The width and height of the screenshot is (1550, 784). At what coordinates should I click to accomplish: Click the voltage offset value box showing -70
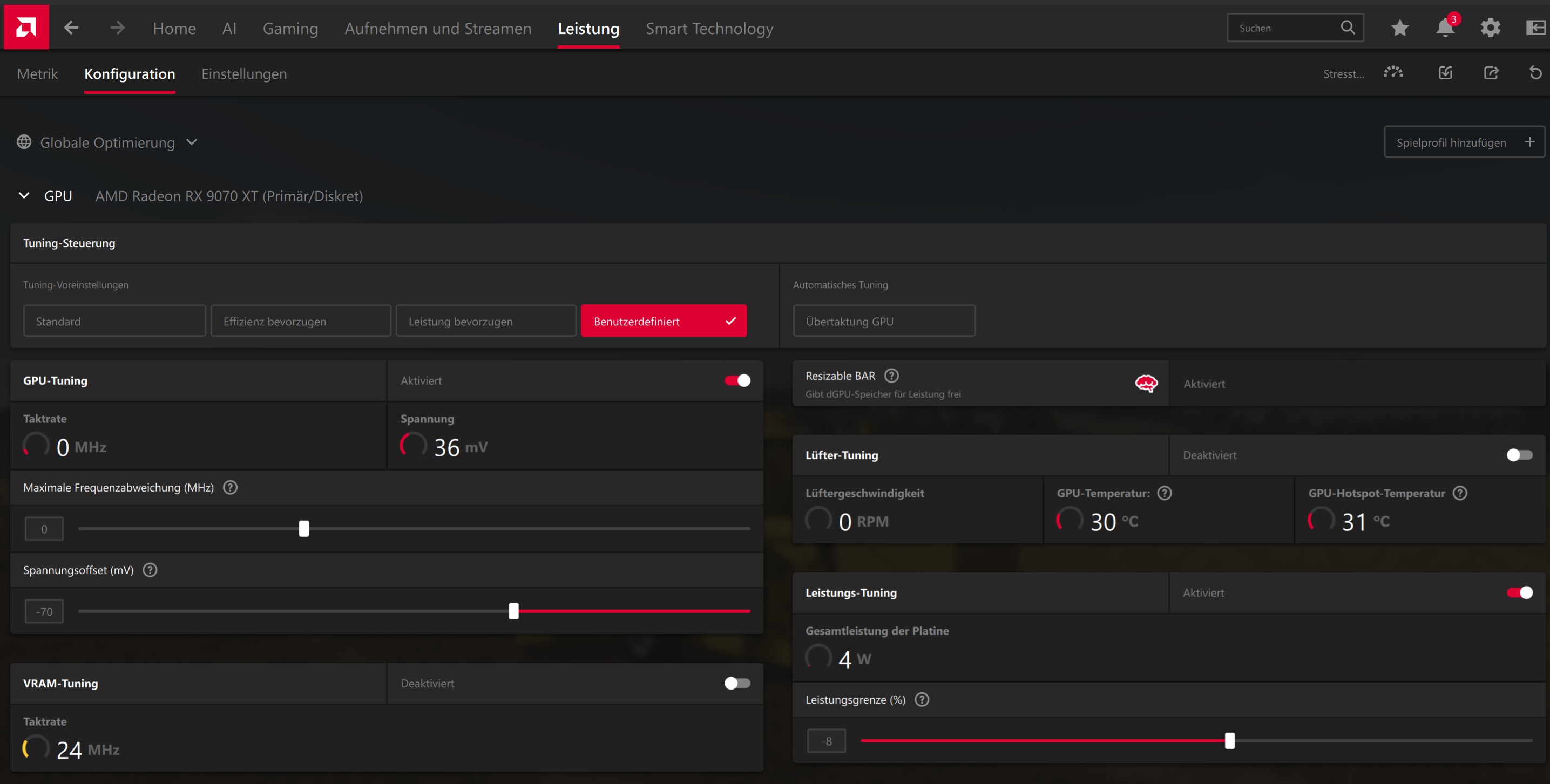click(x=44, y=611)
